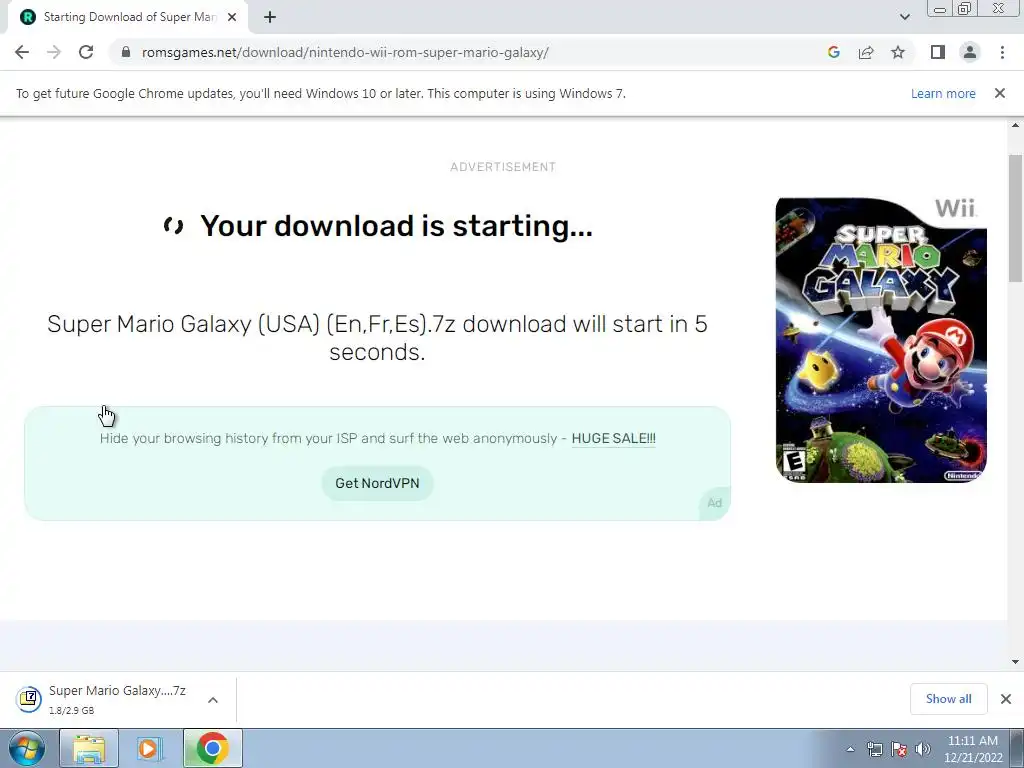
Task: Close the Starting Download of Super Mario tab
Action: (232, 18)
